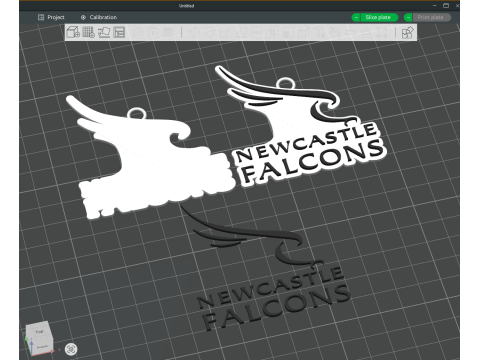Switch to the Project tab

tap(51, 17)
